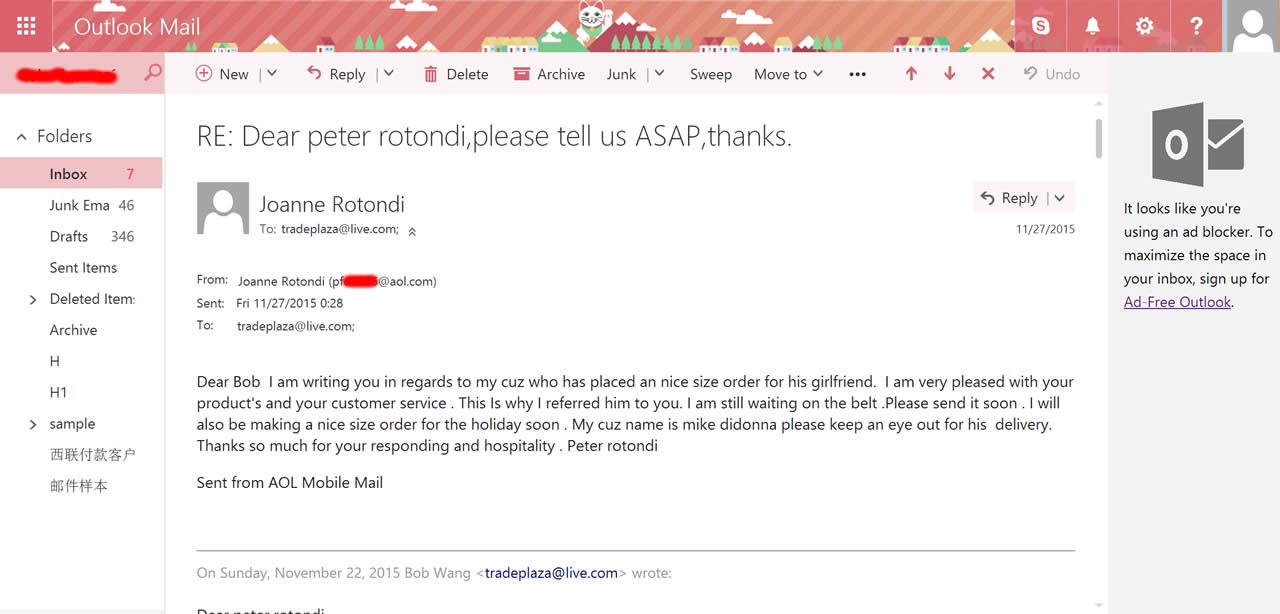The height and width of the screenshot is (614, 1280).
Task: Open Skype from the top bar
Action: (x=1041, y=26)
